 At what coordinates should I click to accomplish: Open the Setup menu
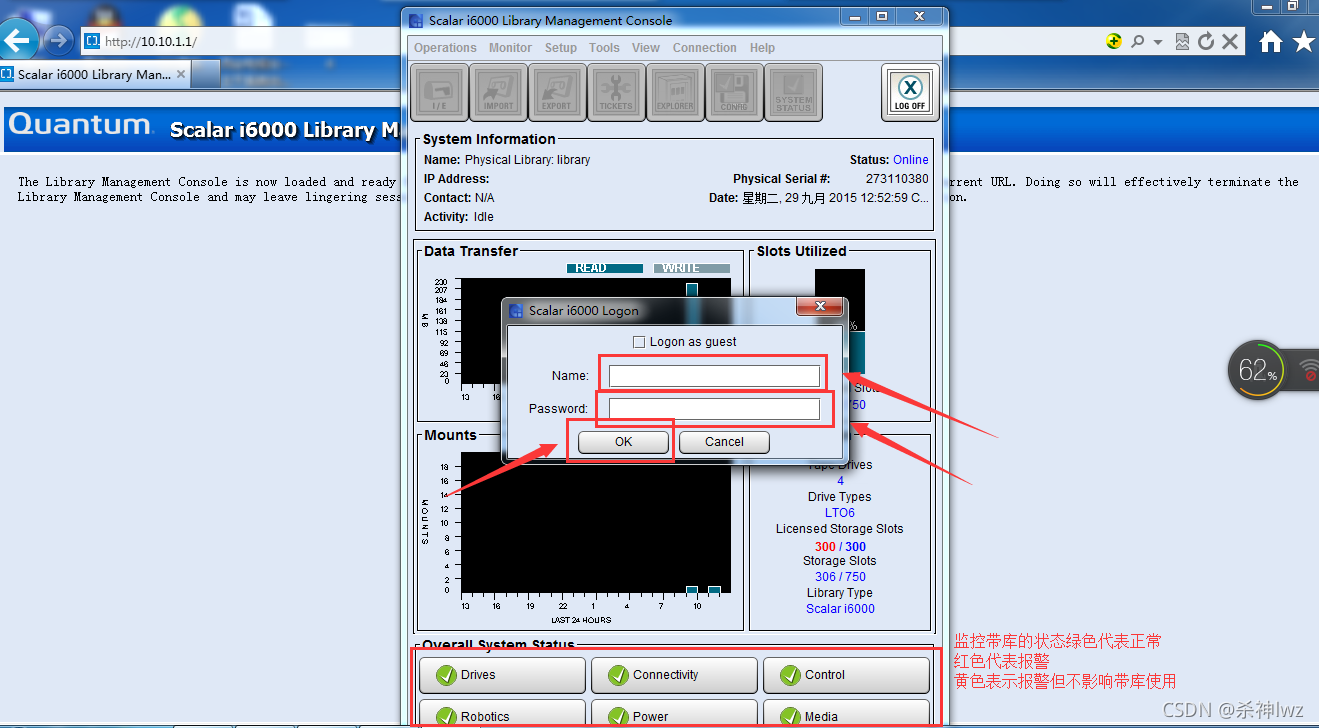click(561, 48)
